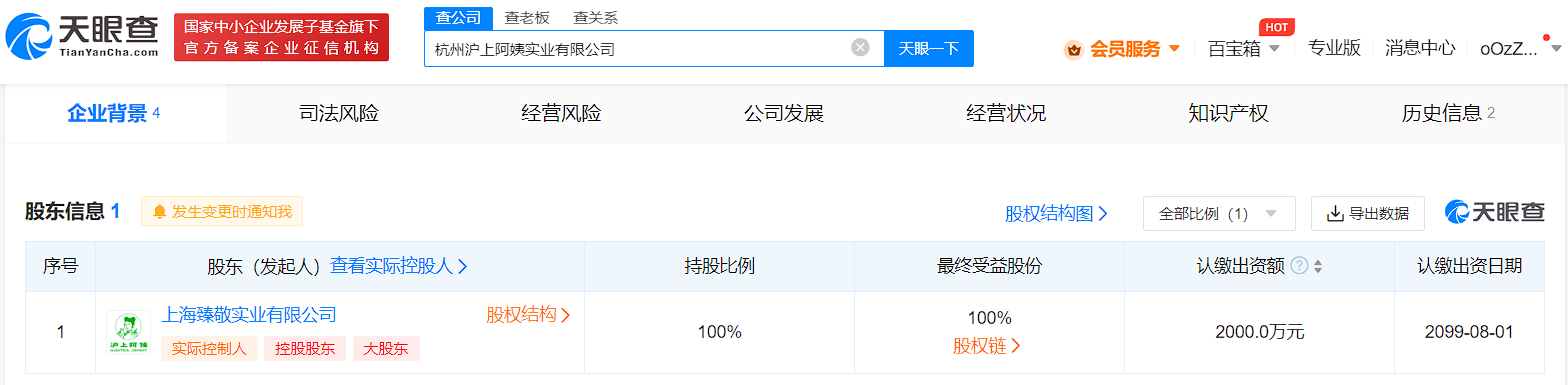The height and width of the screenshot is (385, 1568).
Task: Click the 天眼一下 search button
Action: click(929, 48)
